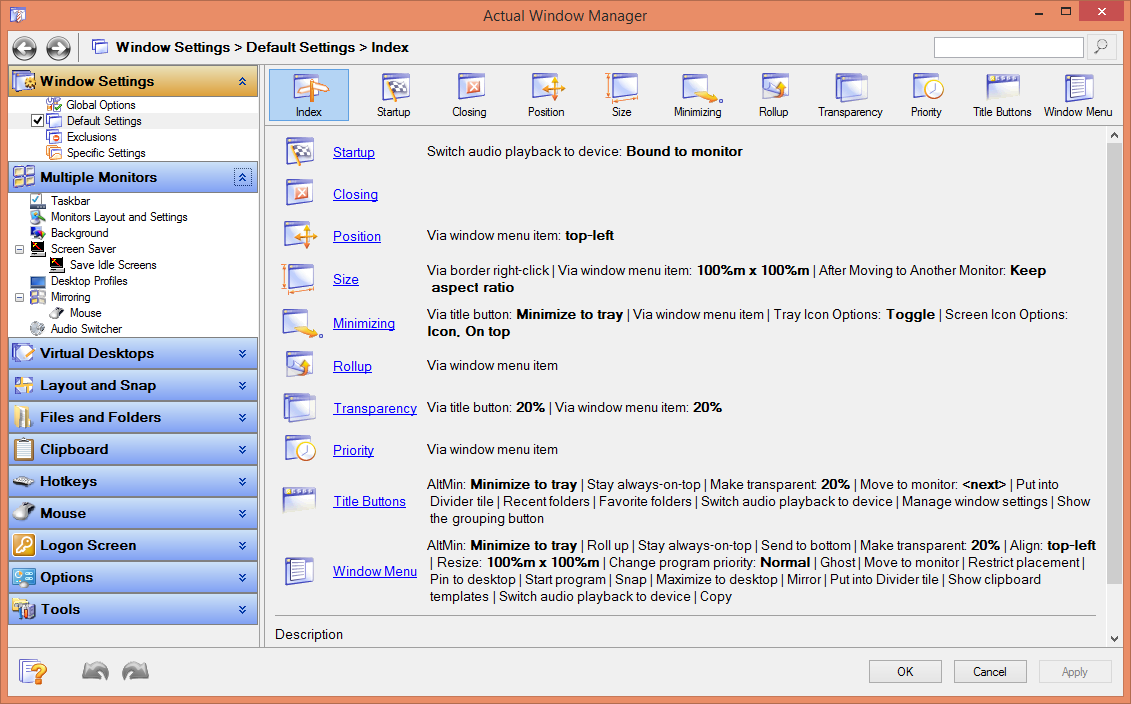This screenshot has width=1131, height=704.
Task: Open the Window Menu toolbar icon
Action: click(1078, 95)
